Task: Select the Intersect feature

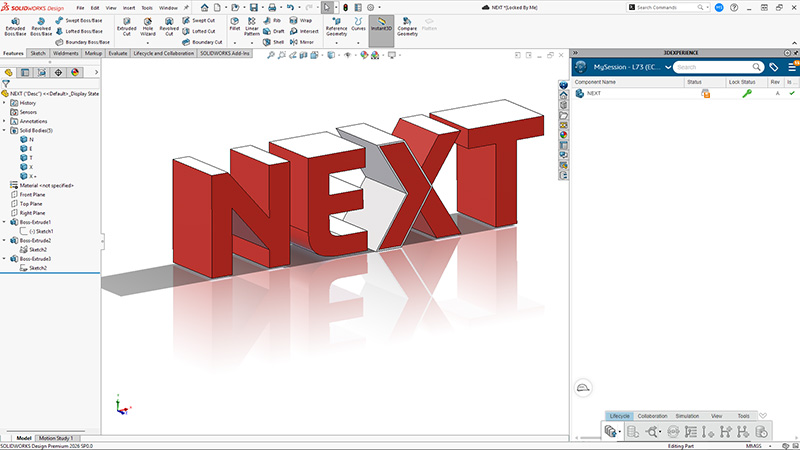Action: [304, 31]
